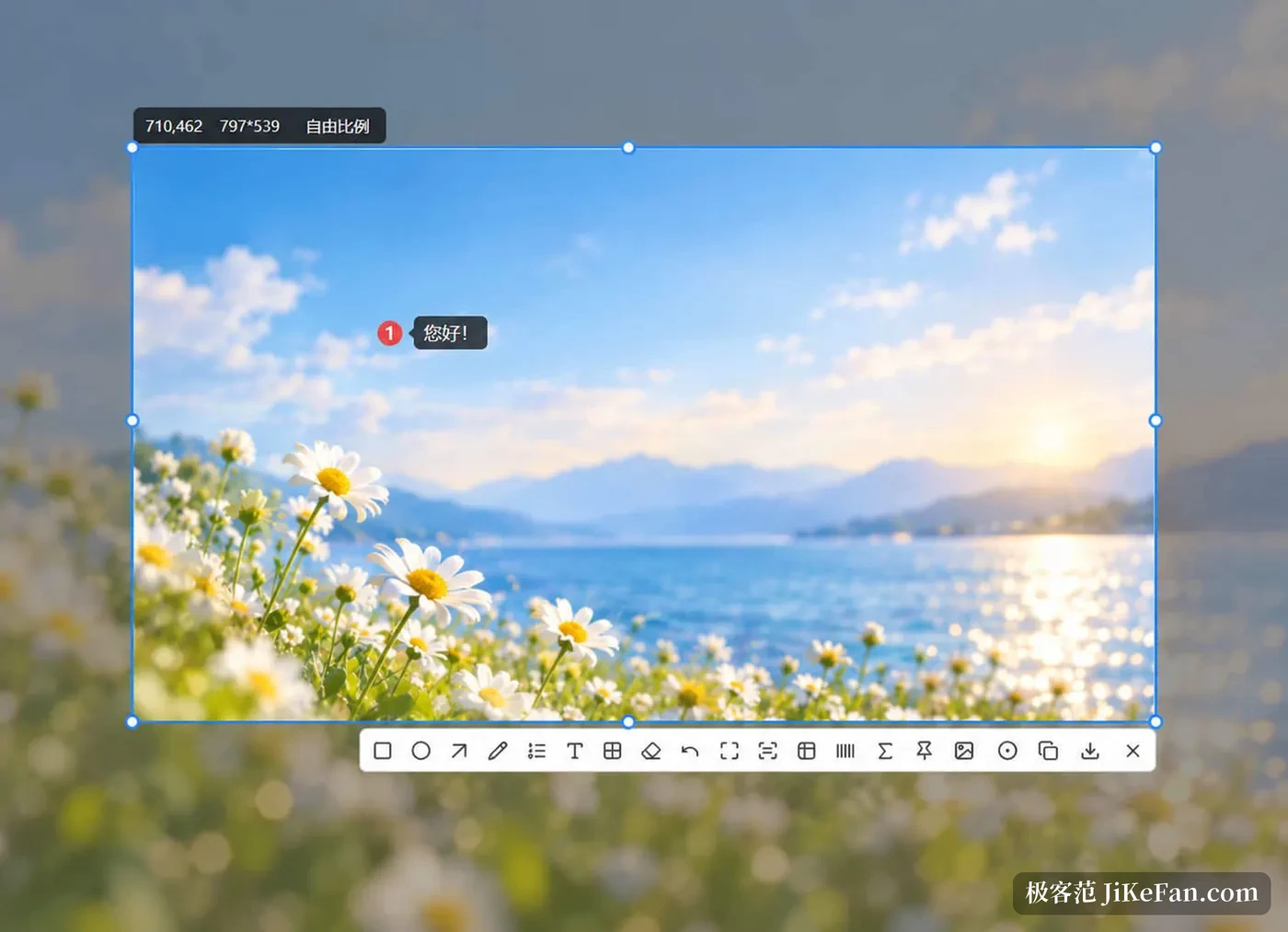Image resolution: width=1288 pixels, height=932 pixels.
Task: Select the numbered list marker tool
Action: (x=536, y=751)
